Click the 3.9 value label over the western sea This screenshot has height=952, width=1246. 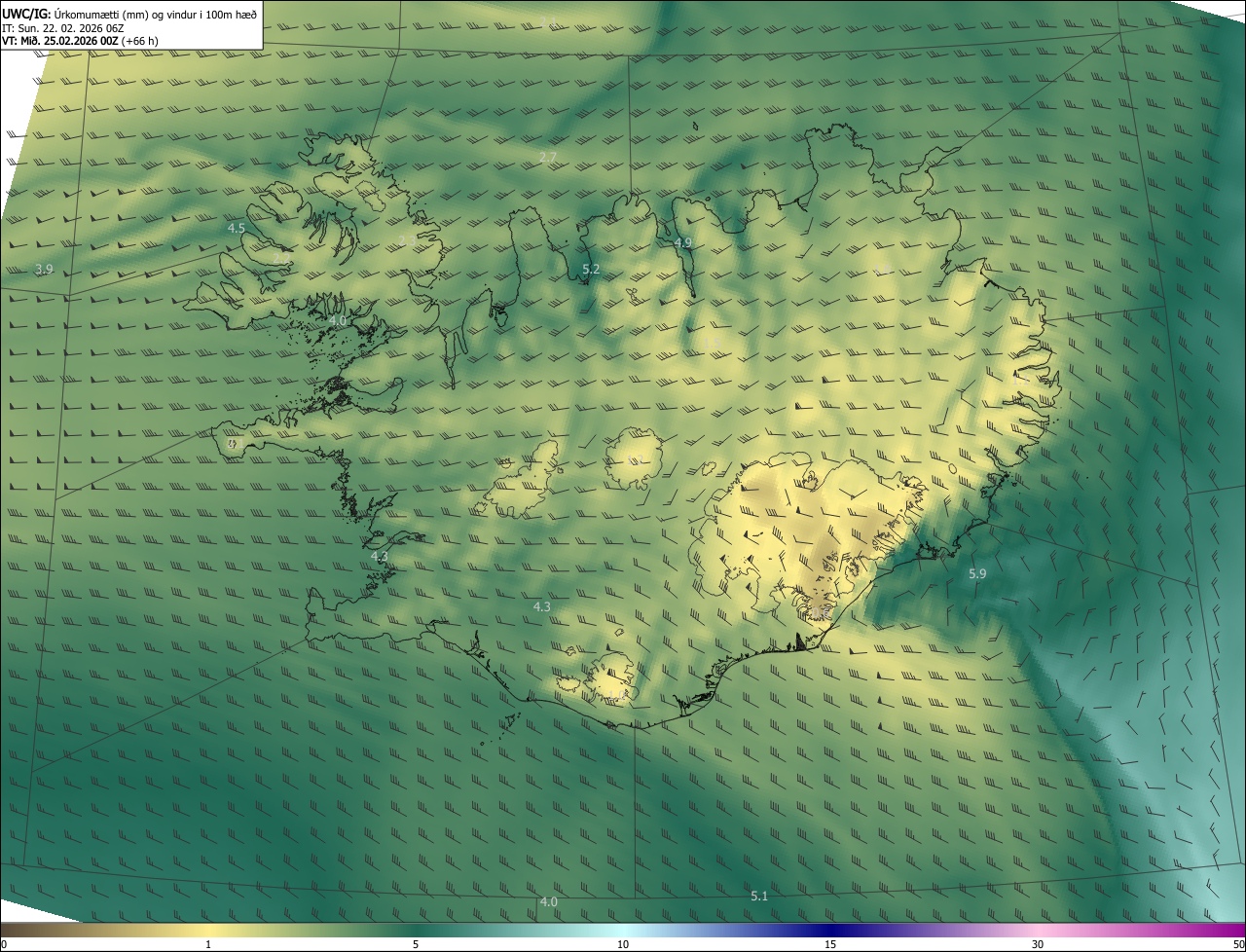(x=44, y=269)
